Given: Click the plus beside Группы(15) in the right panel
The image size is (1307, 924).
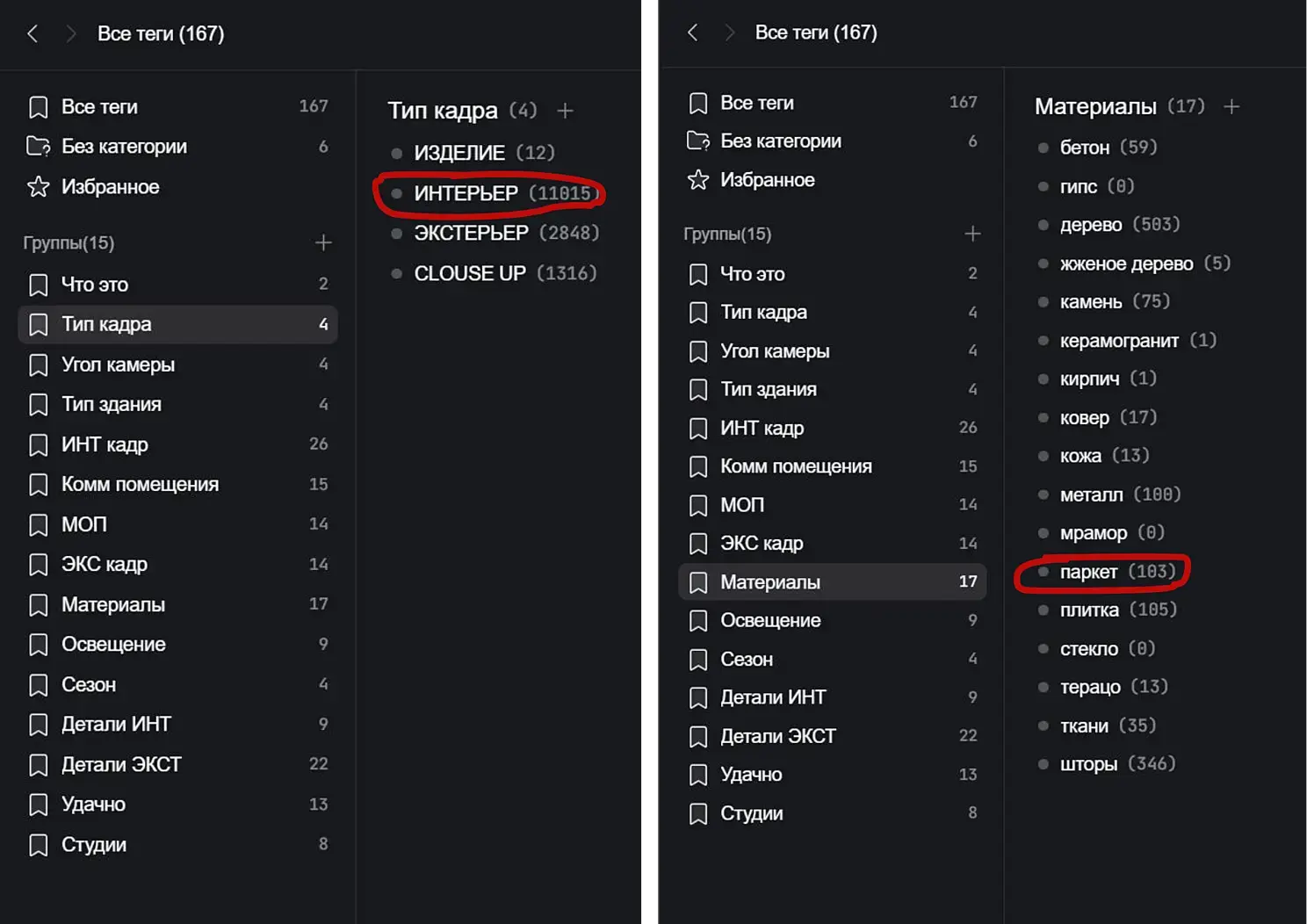Looking at the screenshot, I should point(972,234).
